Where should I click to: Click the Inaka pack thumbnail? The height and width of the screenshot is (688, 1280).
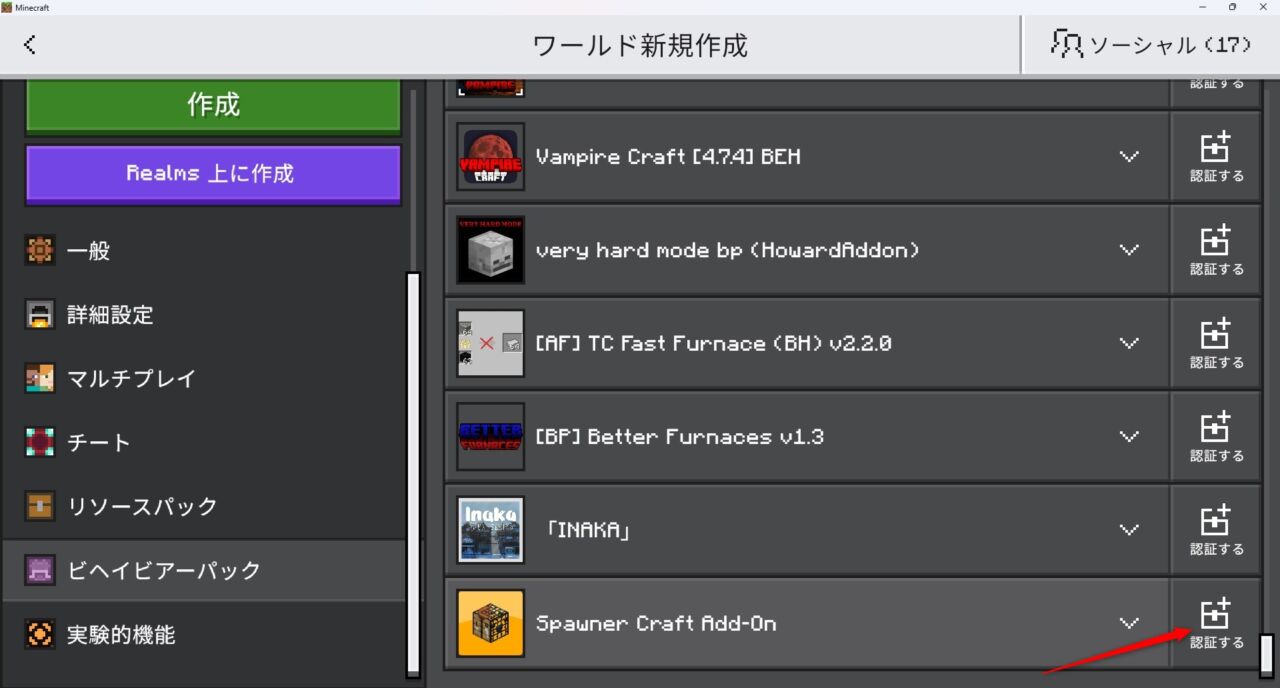pos(491,530)
